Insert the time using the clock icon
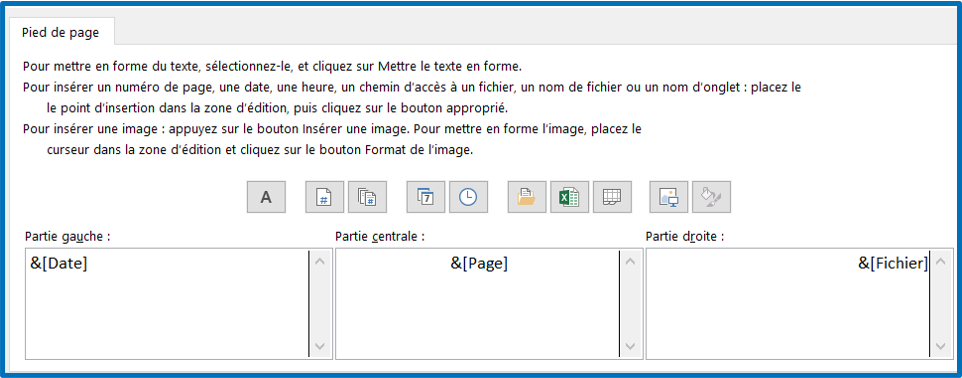Screen dimensions: 962x378 [x=468, y=197]
